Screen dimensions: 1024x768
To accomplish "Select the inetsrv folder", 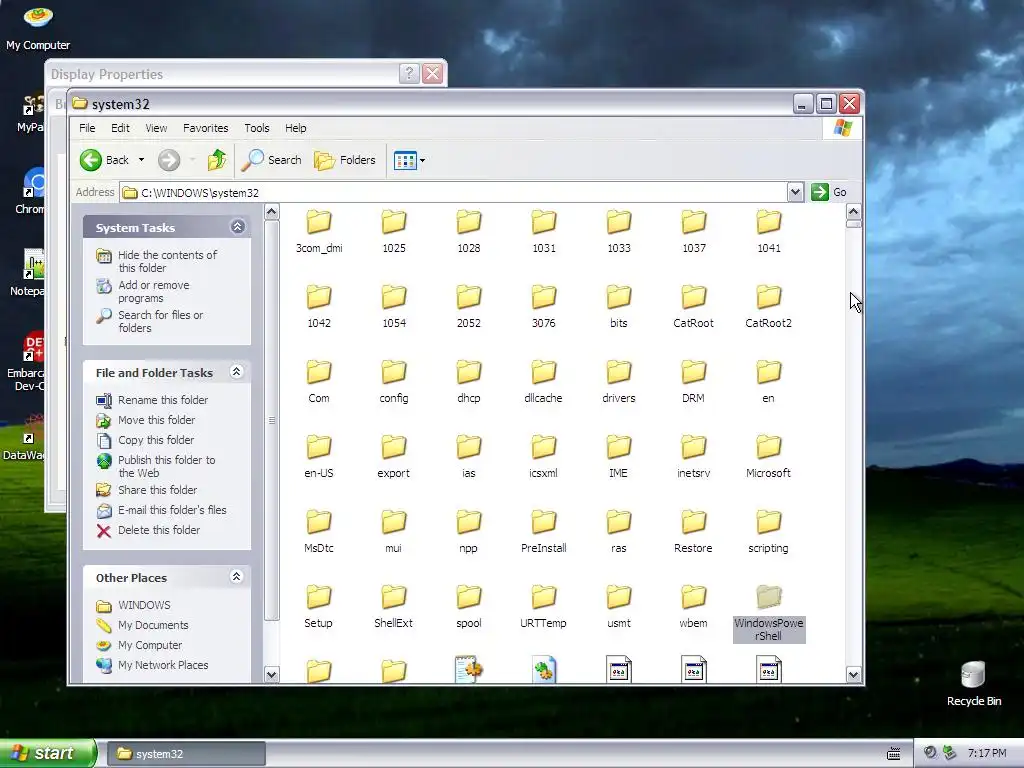I will [694, 456].
